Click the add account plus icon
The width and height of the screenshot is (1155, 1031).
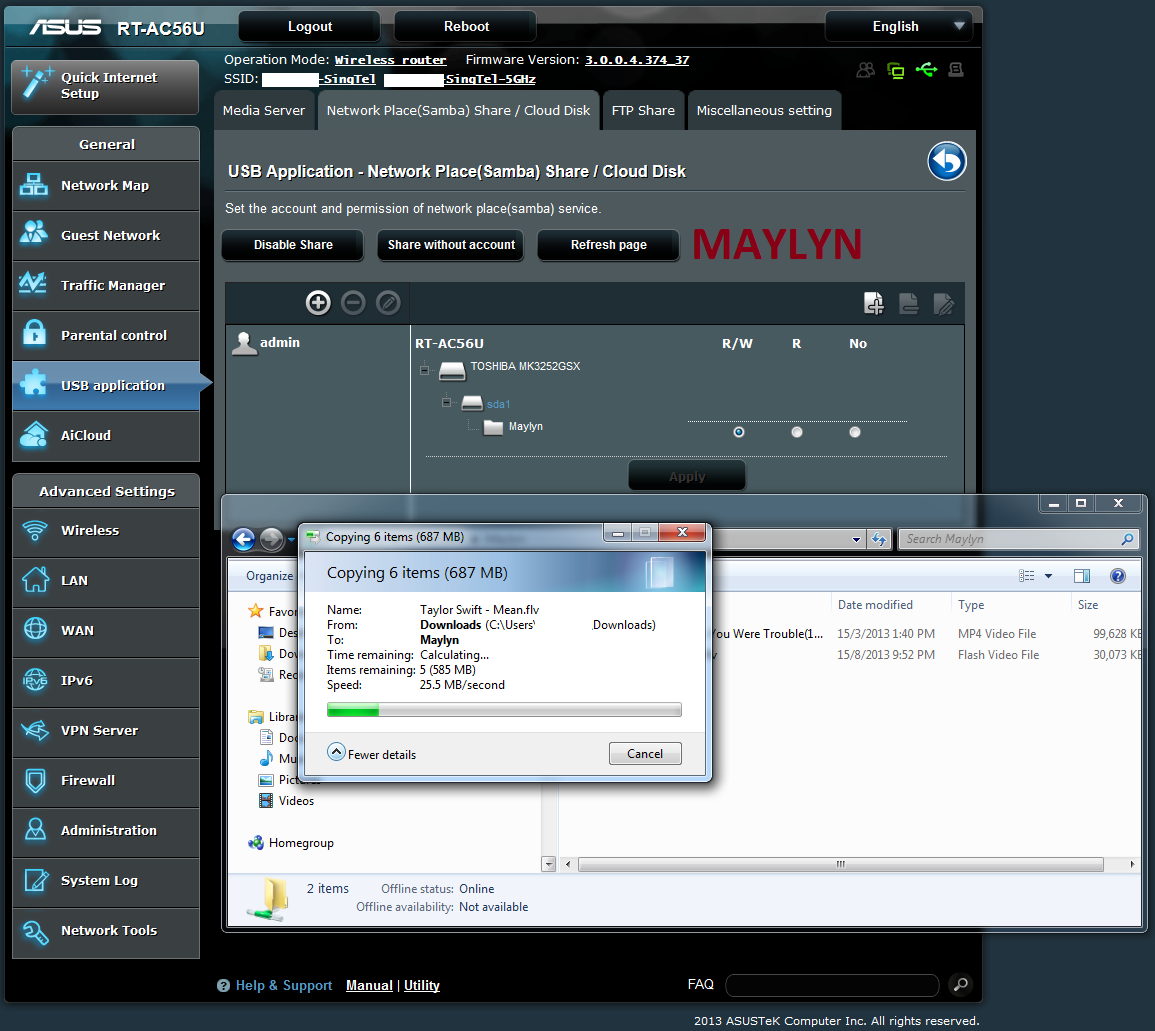tap(318, 302)
